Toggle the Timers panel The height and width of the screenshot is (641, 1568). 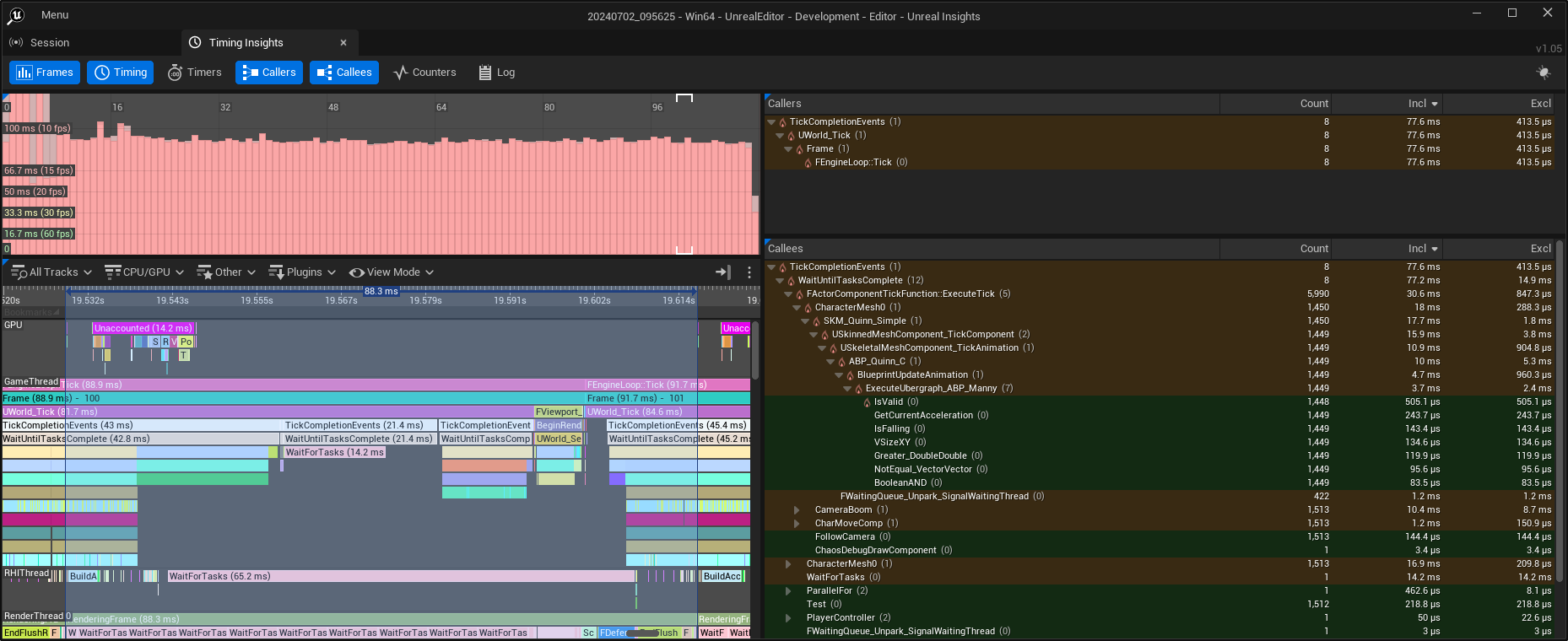click(195, 73)
